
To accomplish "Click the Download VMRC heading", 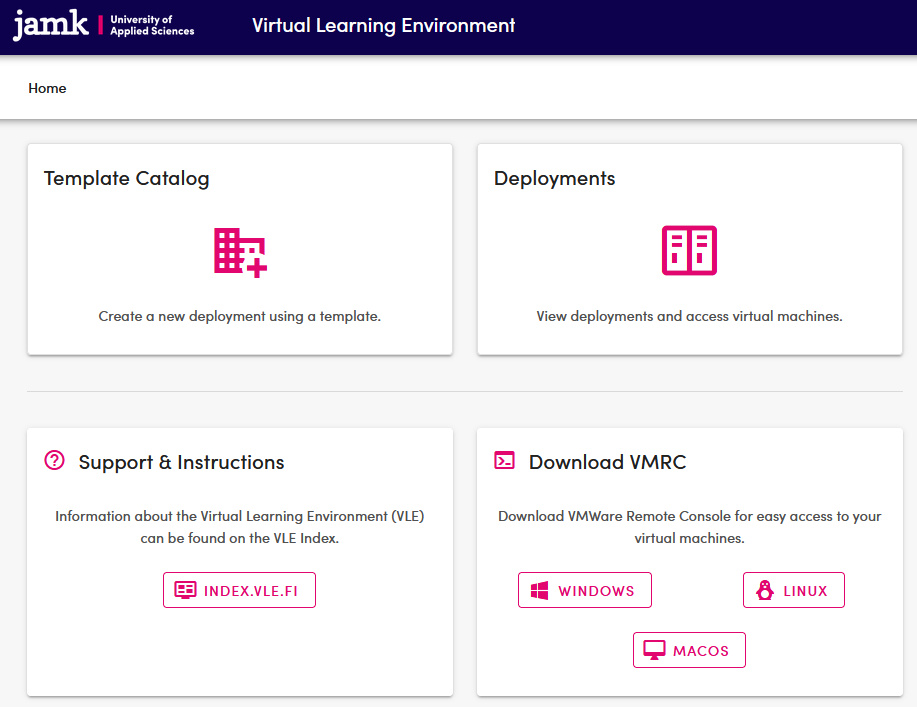I will click(x=607, y=461).
